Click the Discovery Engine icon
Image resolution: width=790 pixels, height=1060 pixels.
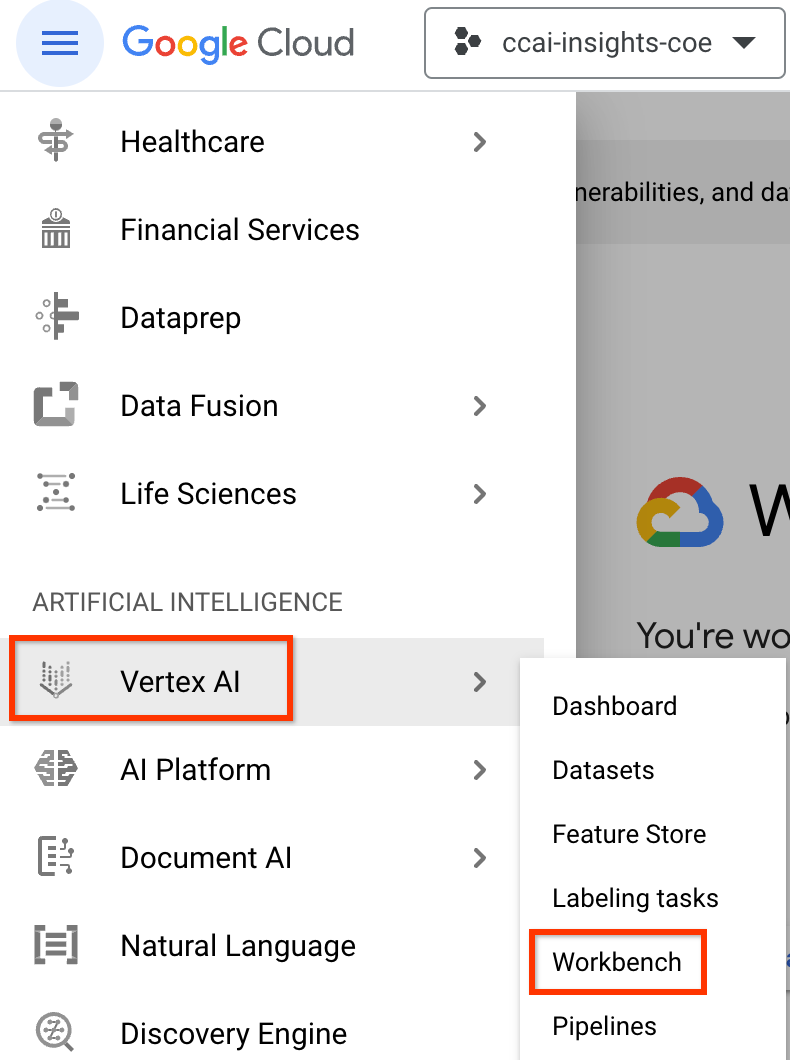[56, 1032]
